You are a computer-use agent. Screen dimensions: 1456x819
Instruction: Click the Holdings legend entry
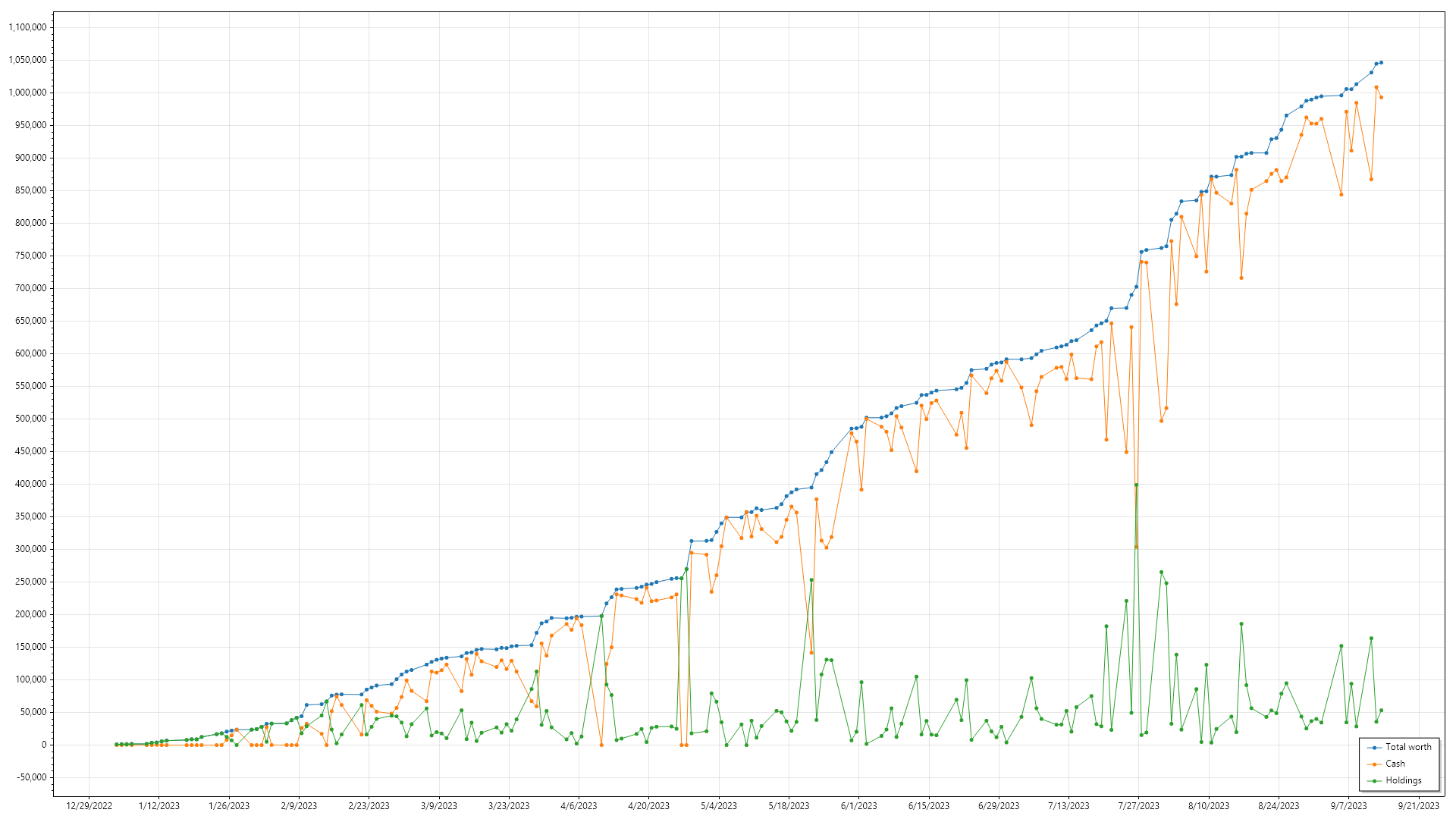[1395, 780]
